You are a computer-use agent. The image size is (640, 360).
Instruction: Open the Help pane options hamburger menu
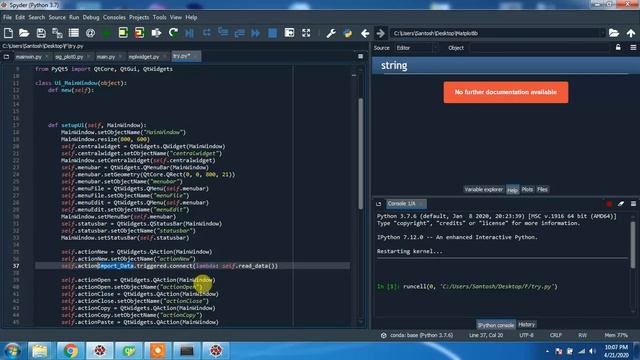click(x=633, y=48)
